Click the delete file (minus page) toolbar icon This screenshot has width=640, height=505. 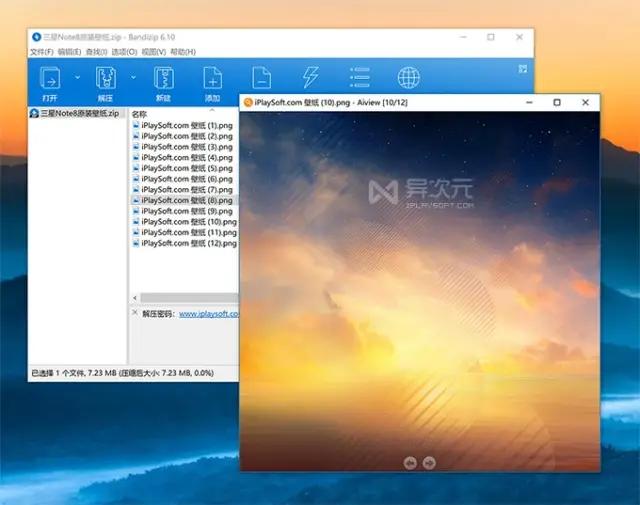click(261, 78)
